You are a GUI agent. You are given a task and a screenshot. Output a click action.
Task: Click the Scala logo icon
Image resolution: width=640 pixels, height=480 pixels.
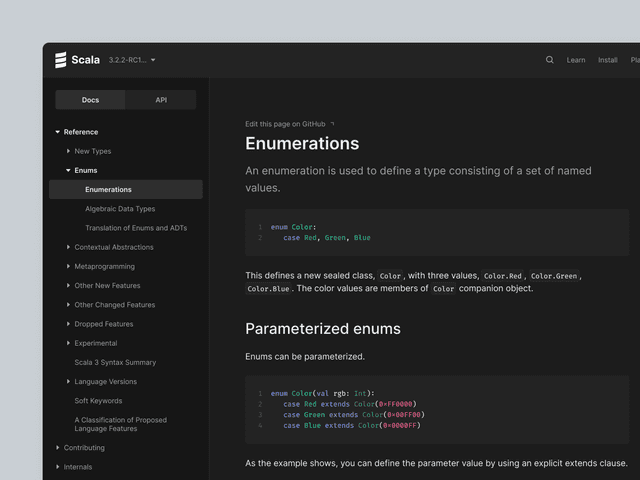61,60
